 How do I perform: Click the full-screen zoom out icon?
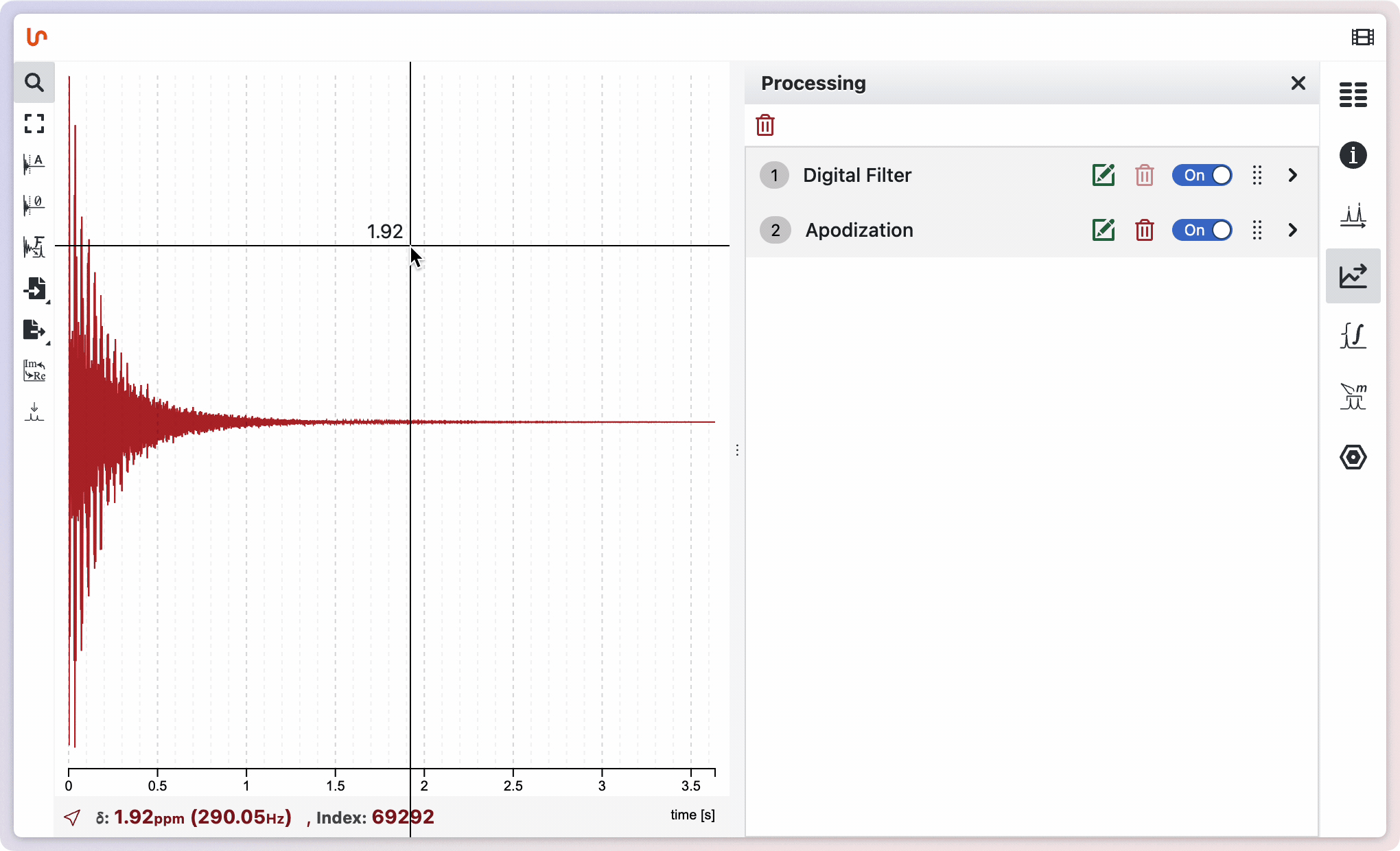coord(34,124)
